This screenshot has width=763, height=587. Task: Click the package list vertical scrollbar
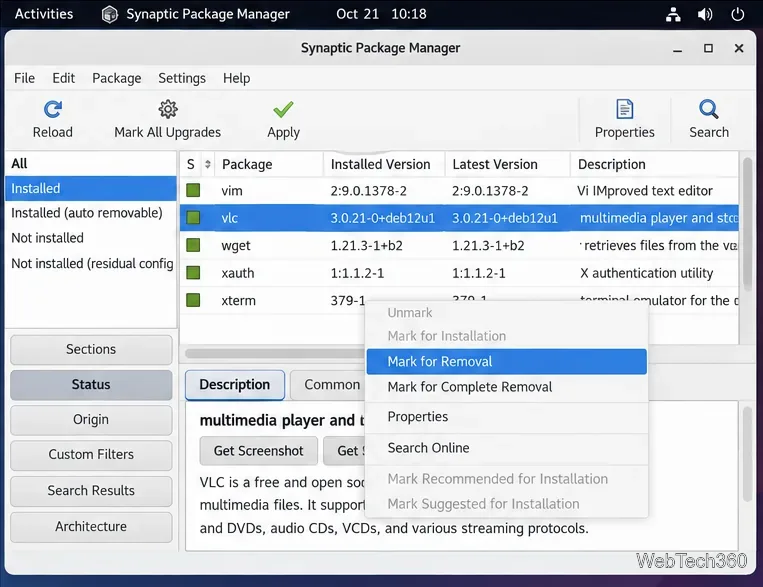point(747,224)
